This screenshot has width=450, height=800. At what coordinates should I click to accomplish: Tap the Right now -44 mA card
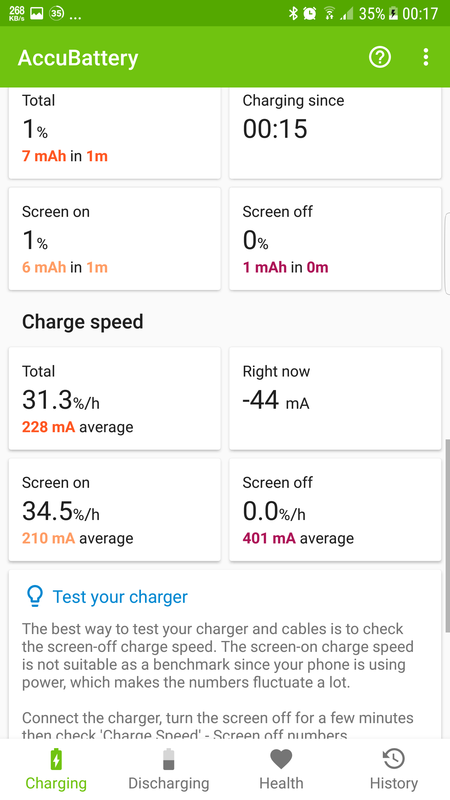(x=335, y=398)
